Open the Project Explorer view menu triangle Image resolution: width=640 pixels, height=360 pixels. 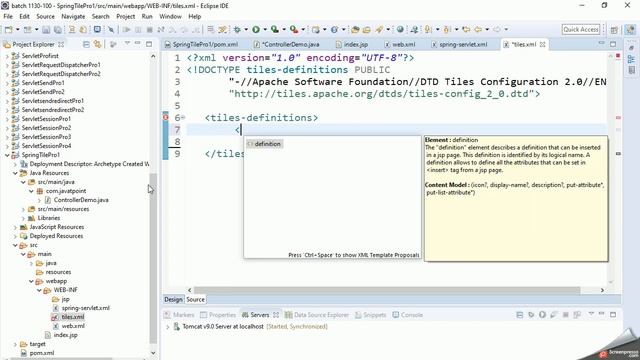pos(127,44)
